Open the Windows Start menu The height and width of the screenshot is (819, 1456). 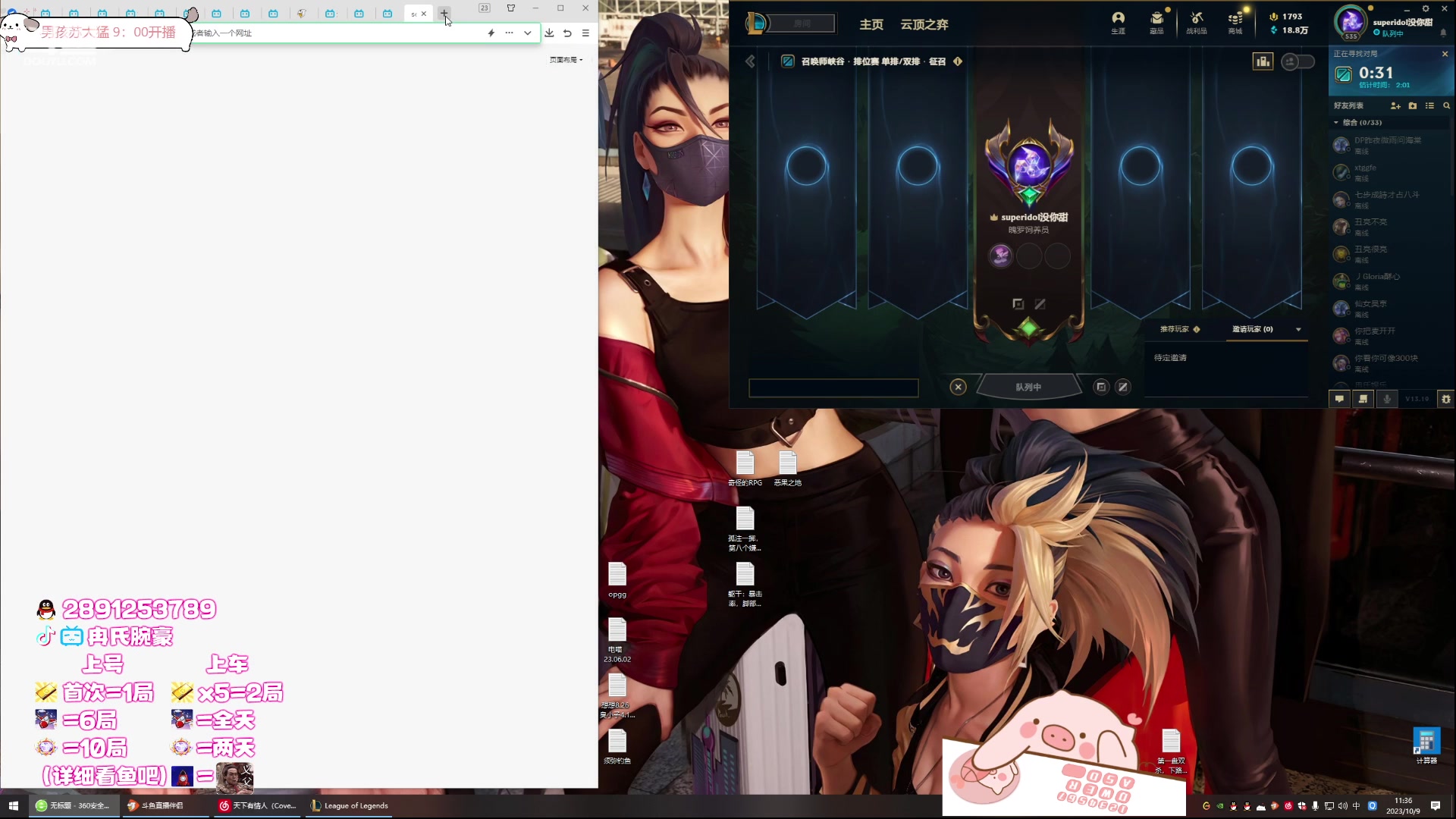point(13,805)
